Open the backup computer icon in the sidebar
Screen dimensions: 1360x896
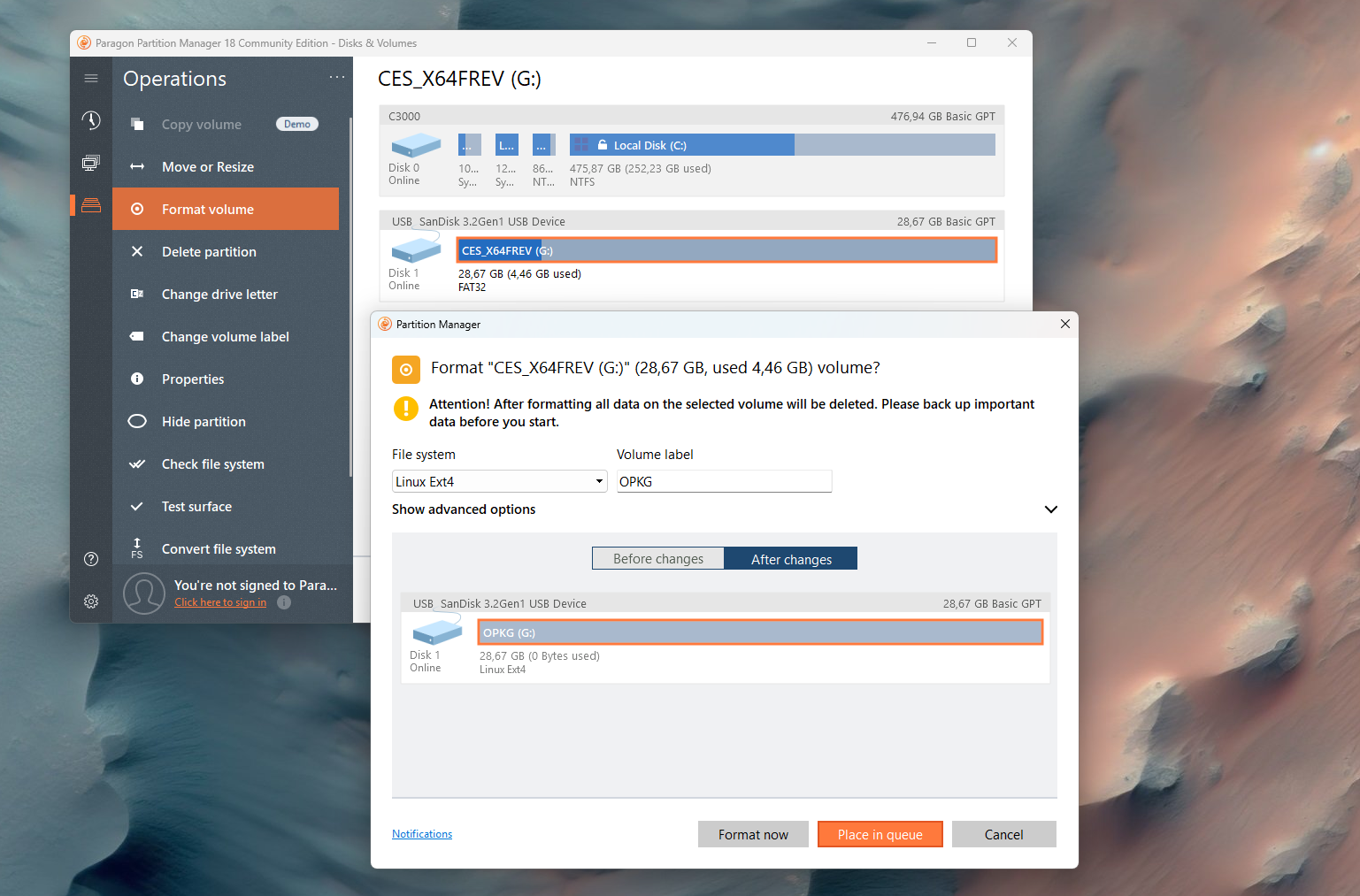tap(91, 163)
